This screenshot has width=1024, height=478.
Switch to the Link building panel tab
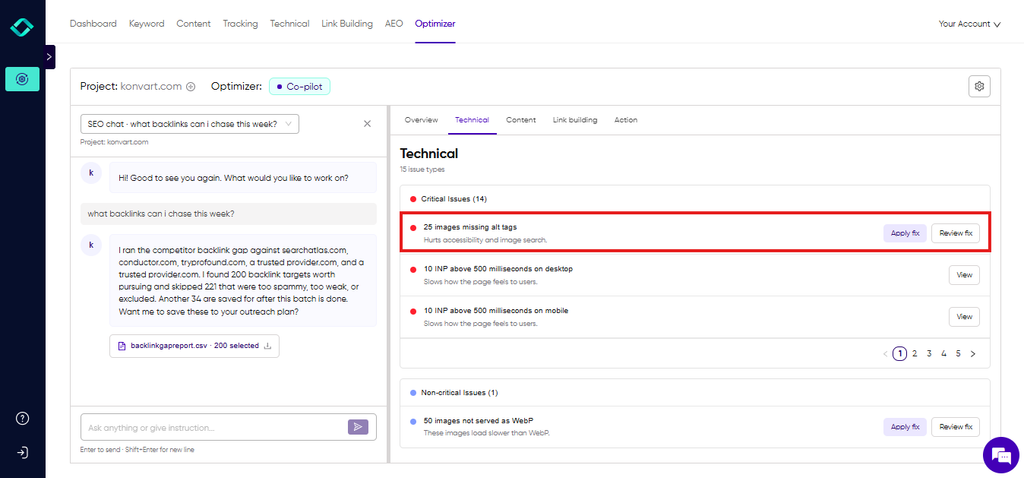pyautogui.click(x=575, y=120)
